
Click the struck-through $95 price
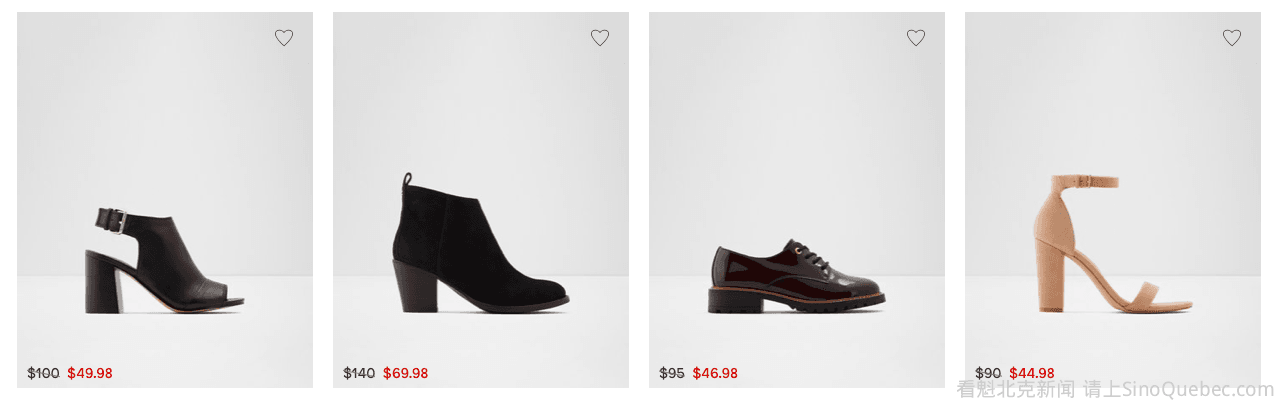672,374
